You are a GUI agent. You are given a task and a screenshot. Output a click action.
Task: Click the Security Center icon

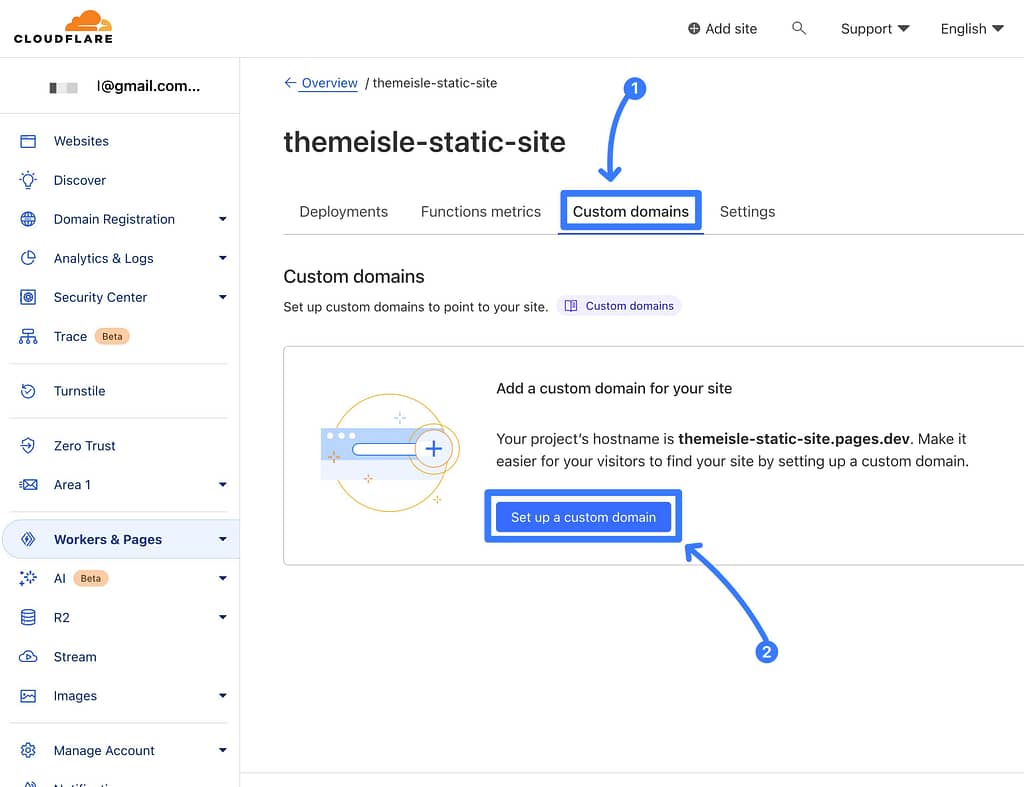(28, 298)
